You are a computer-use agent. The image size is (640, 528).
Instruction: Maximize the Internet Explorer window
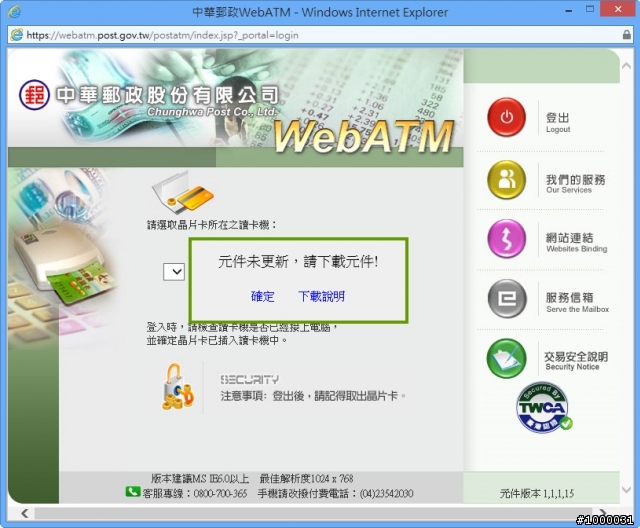[x=590, y=9]
